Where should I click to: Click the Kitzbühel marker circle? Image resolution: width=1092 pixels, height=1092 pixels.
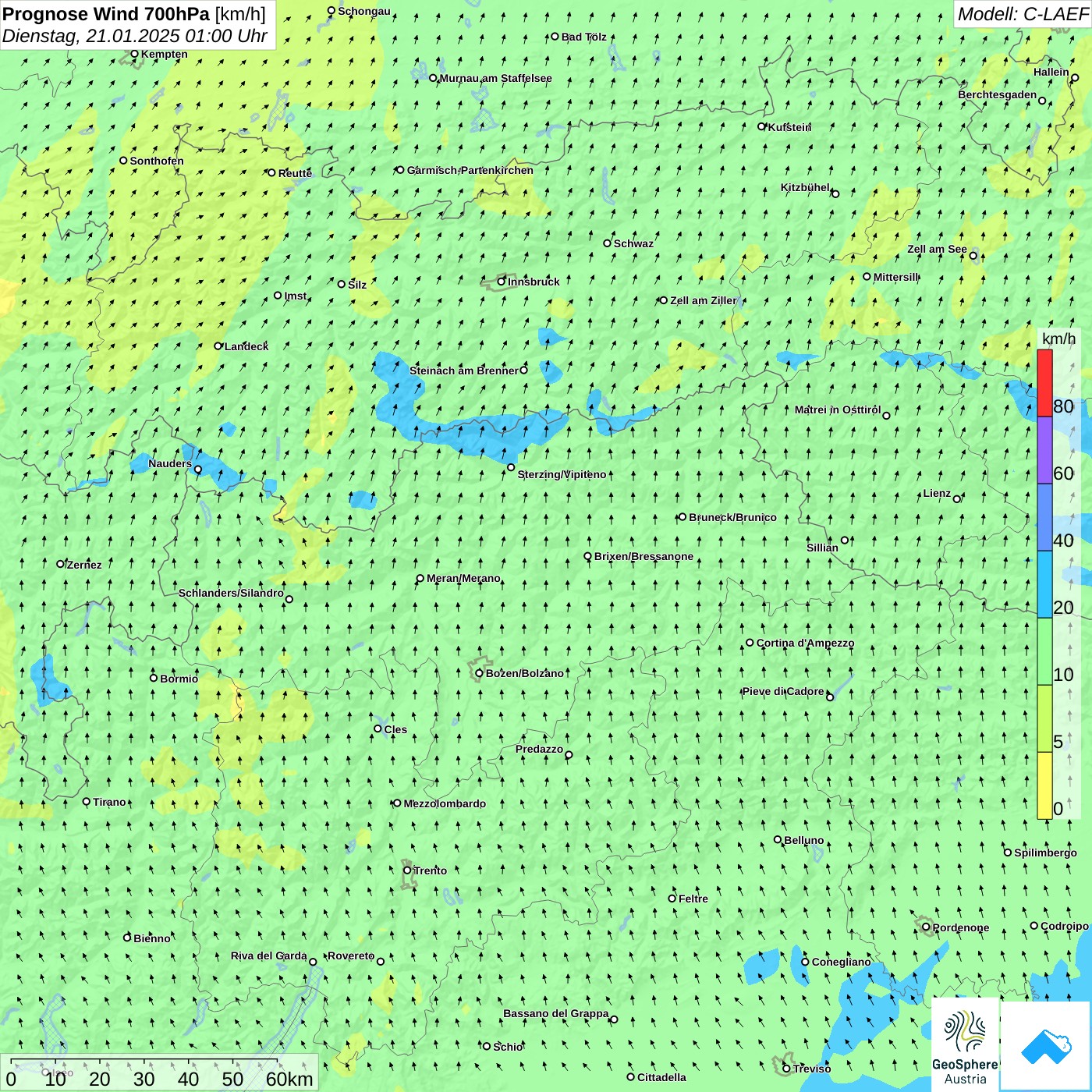coord(835,193)
